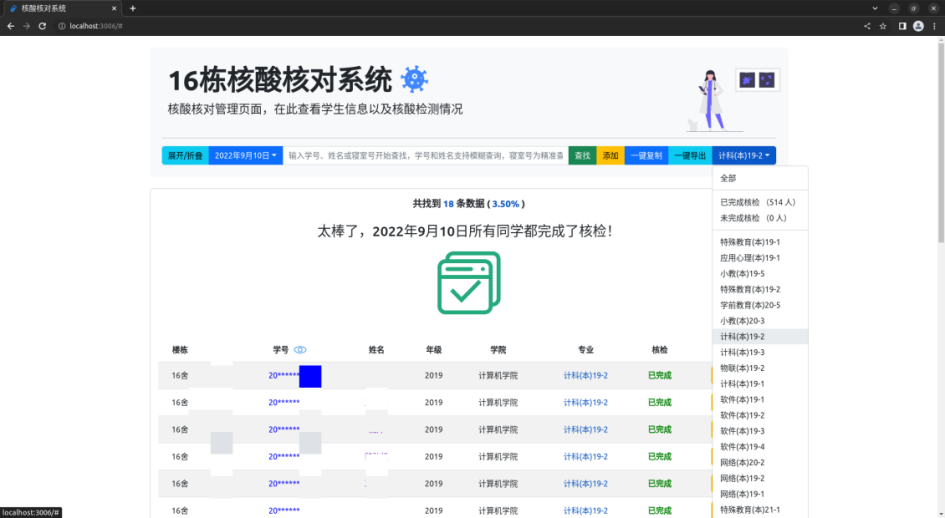Open a new browser tab
945x518 pixels.
click(x=133, y=8)
